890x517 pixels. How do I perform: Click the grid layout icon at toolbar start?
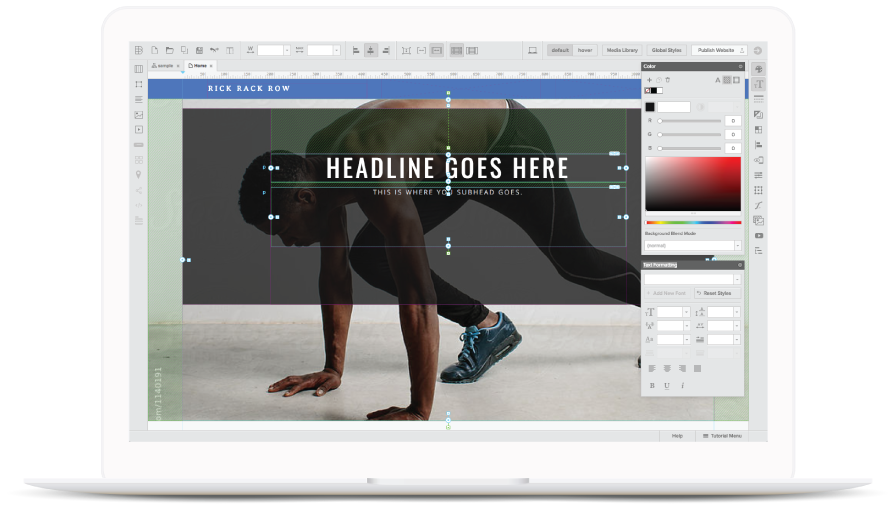(139, 51)
